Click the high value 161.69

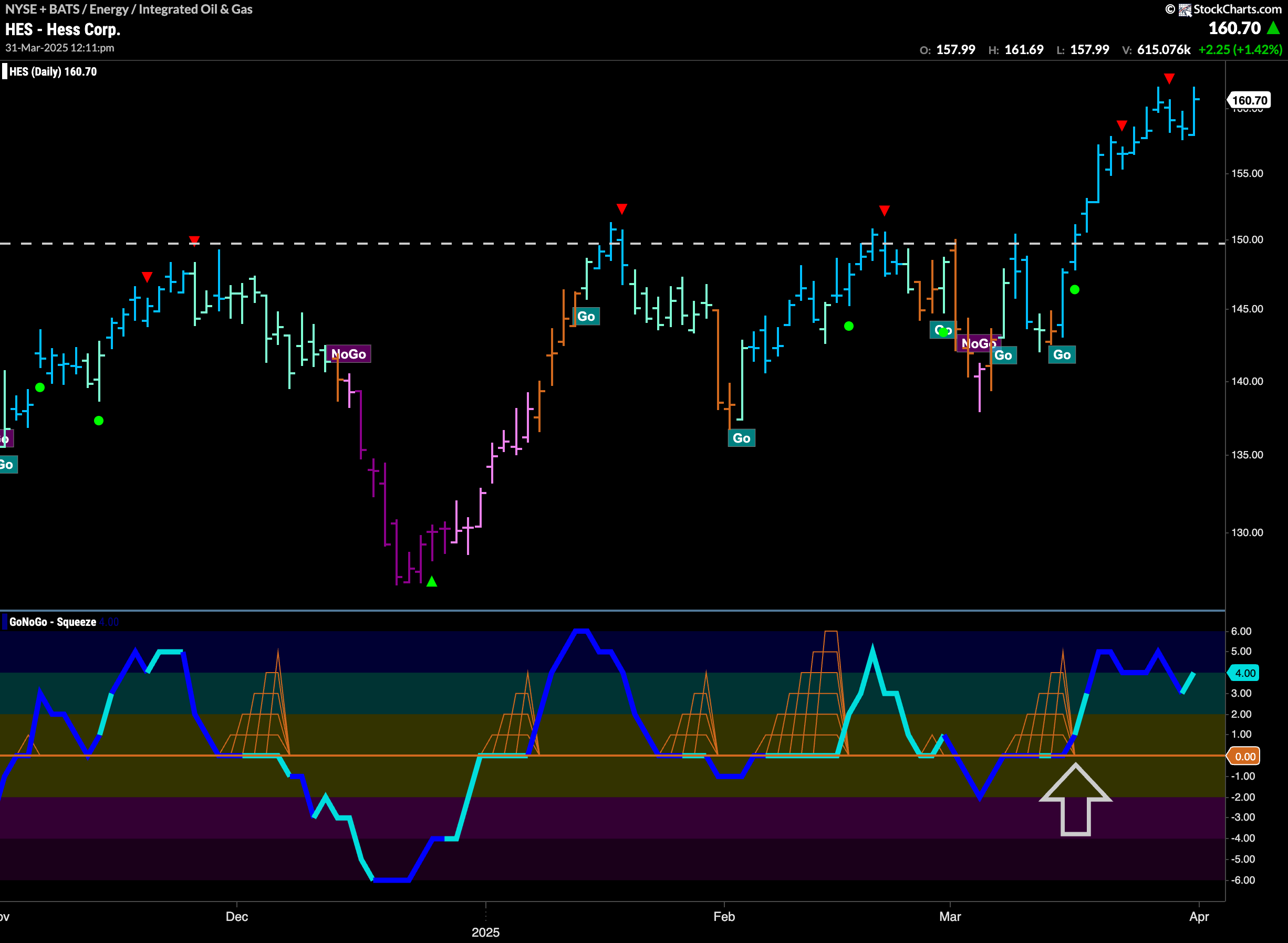point(1024,50)
